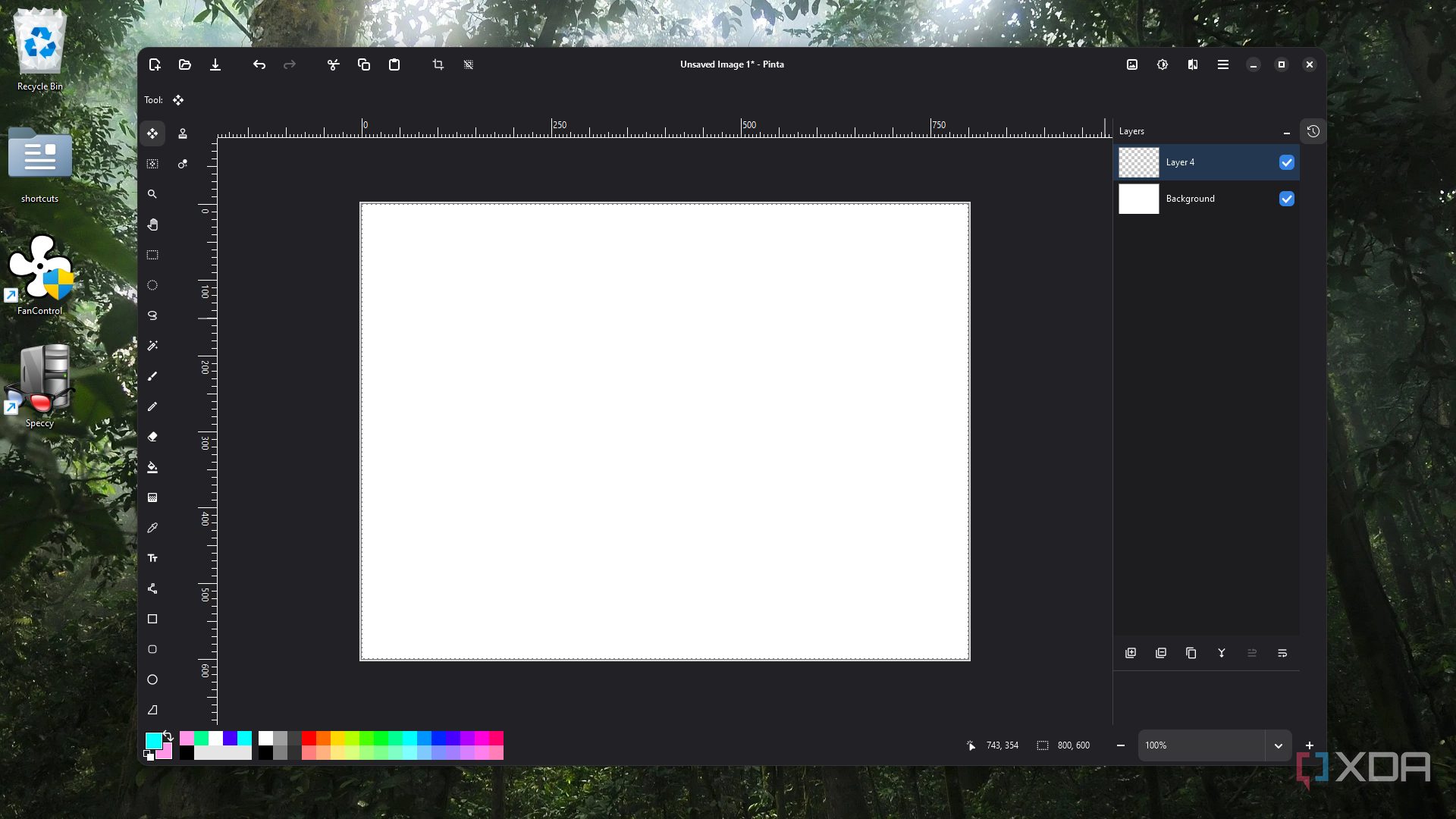
Task: Open the main hamburger menu
Action: pyautogui.click(x=1223, y=64)
